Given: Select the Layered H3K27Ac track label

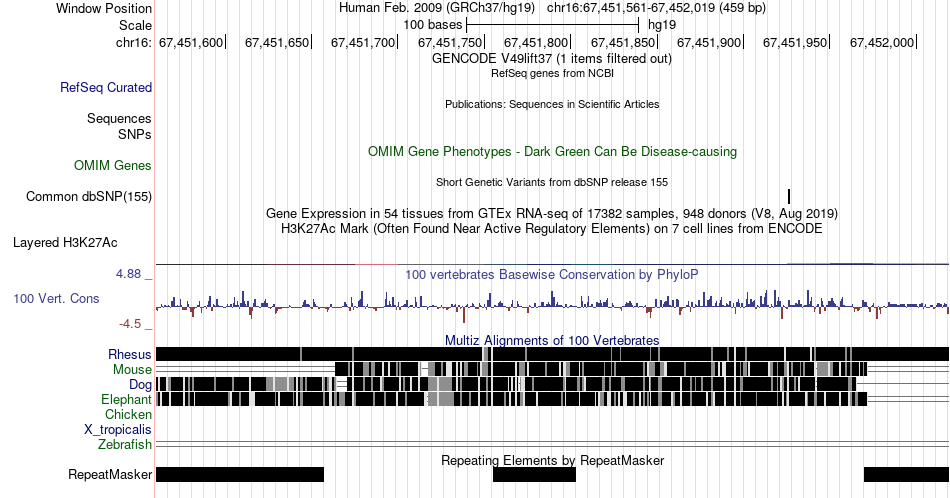Looking at the screenshot, I should [65, 242].
